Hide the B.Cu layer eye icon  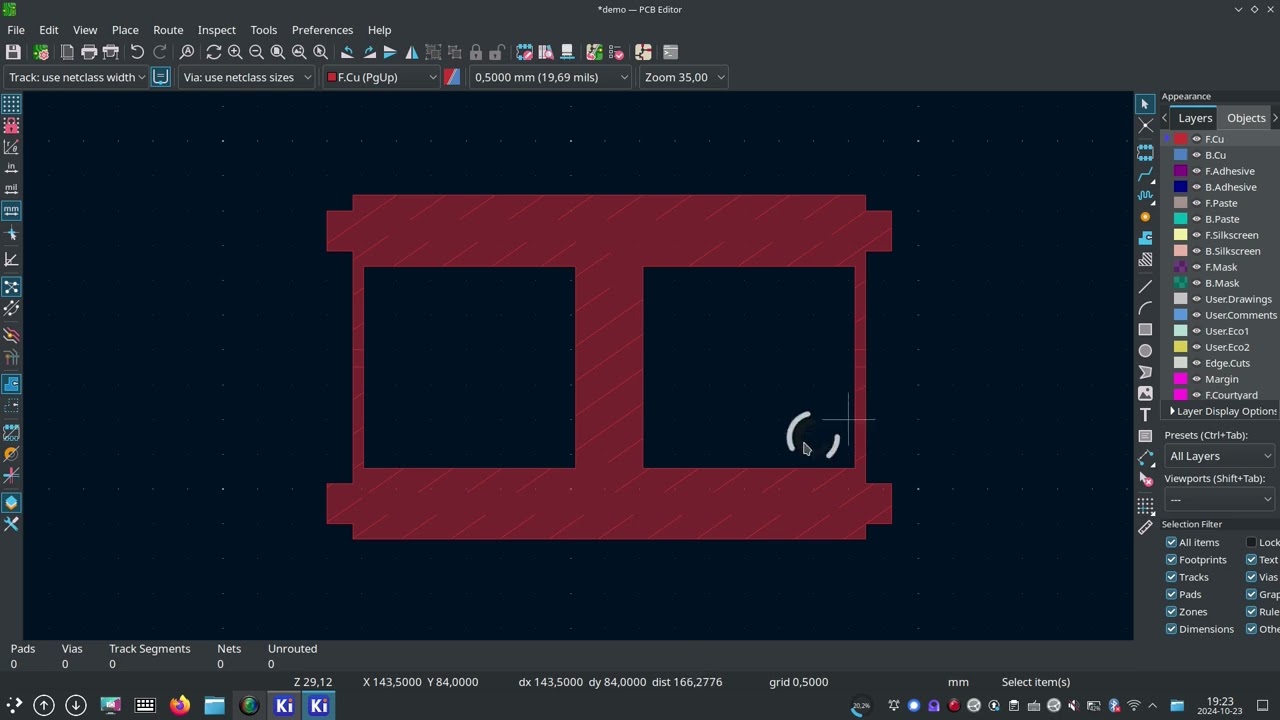tap(1196, 155)
